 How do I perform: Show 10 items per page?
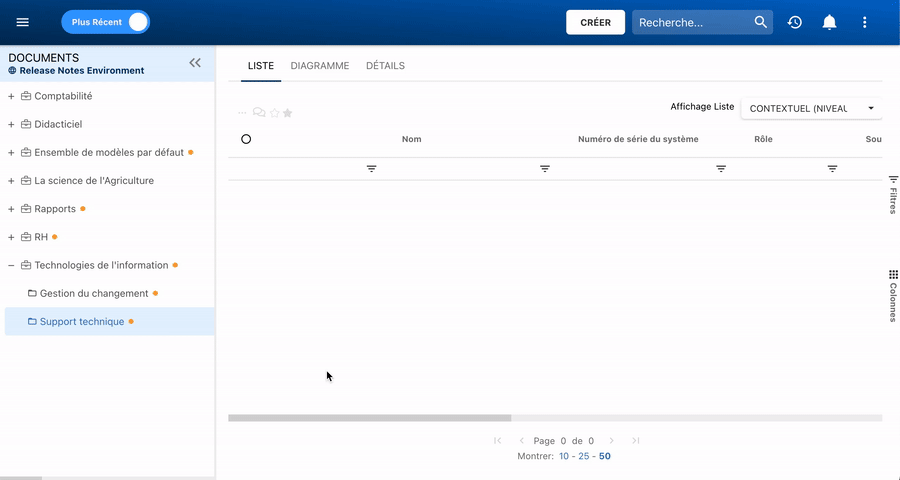point(564,456)
